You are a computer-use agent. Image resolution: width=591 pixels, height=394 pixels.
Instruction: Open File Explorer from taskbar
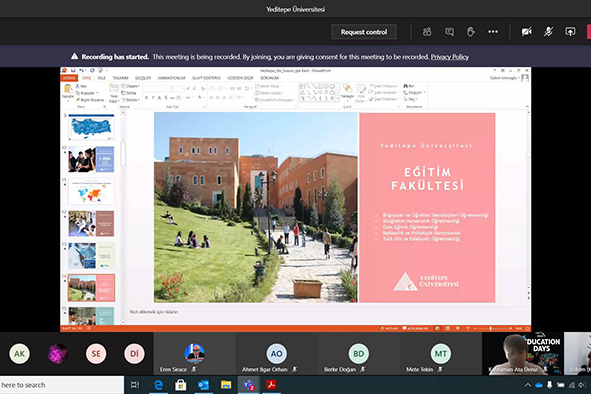[x=226, y=385]
